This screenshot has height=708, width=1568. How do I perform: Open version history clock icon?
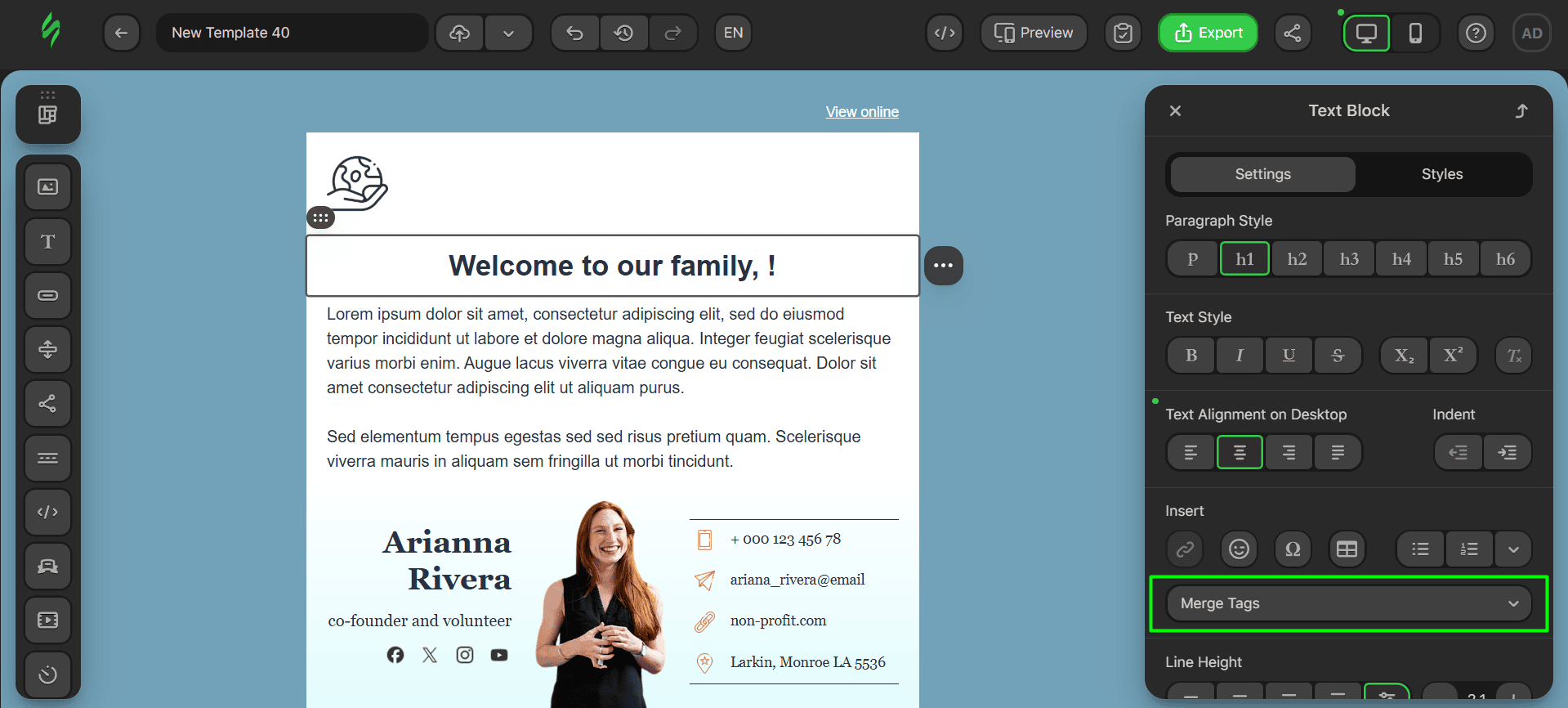[x=624, y=33]
